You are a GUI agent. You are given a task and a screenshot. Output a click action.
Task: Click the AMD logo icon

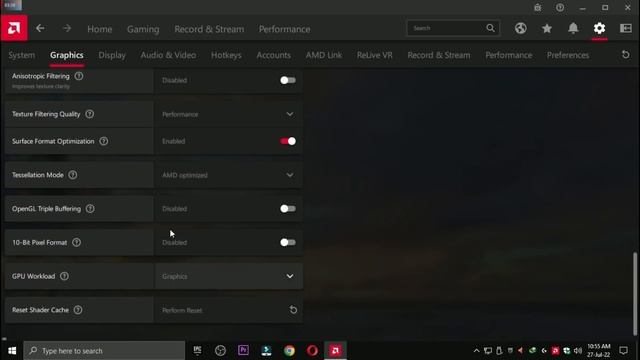(x=14, y=28)
